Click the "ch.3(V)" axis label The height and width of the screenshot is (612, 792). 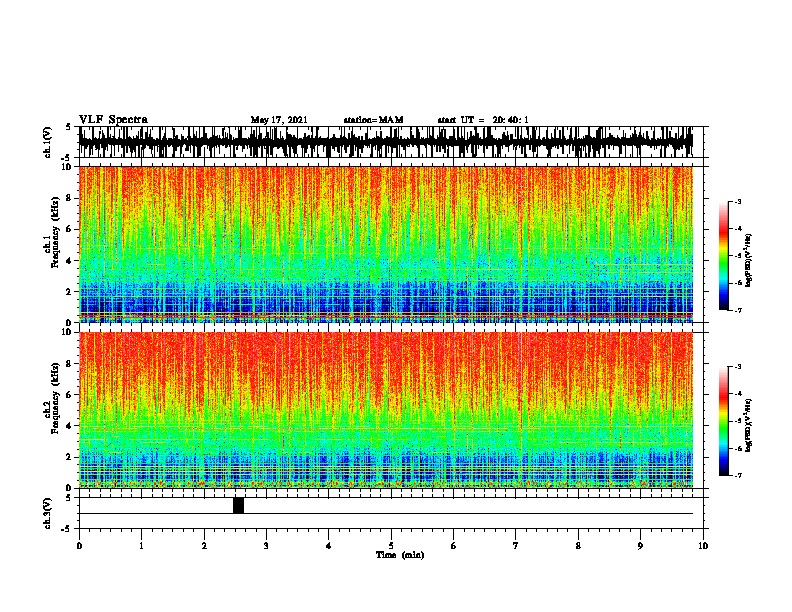48,513
